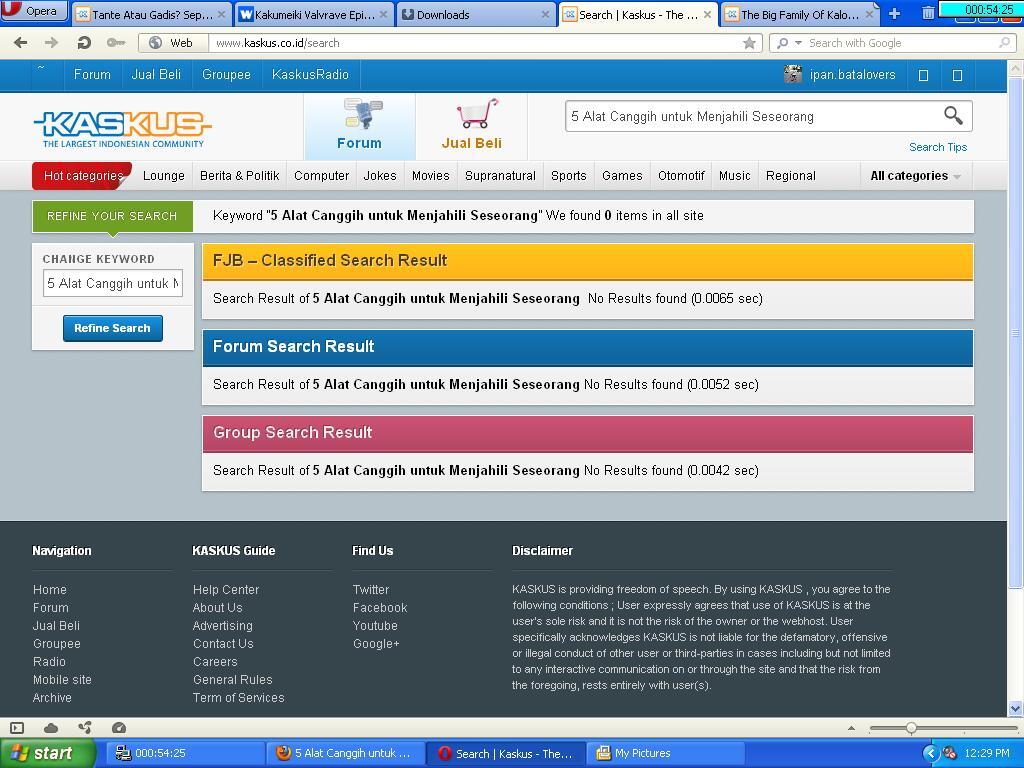Switch to the Tante Atau Gadis tab
The width and height of the screenshot is (1024, 768).
coord(152,14)
